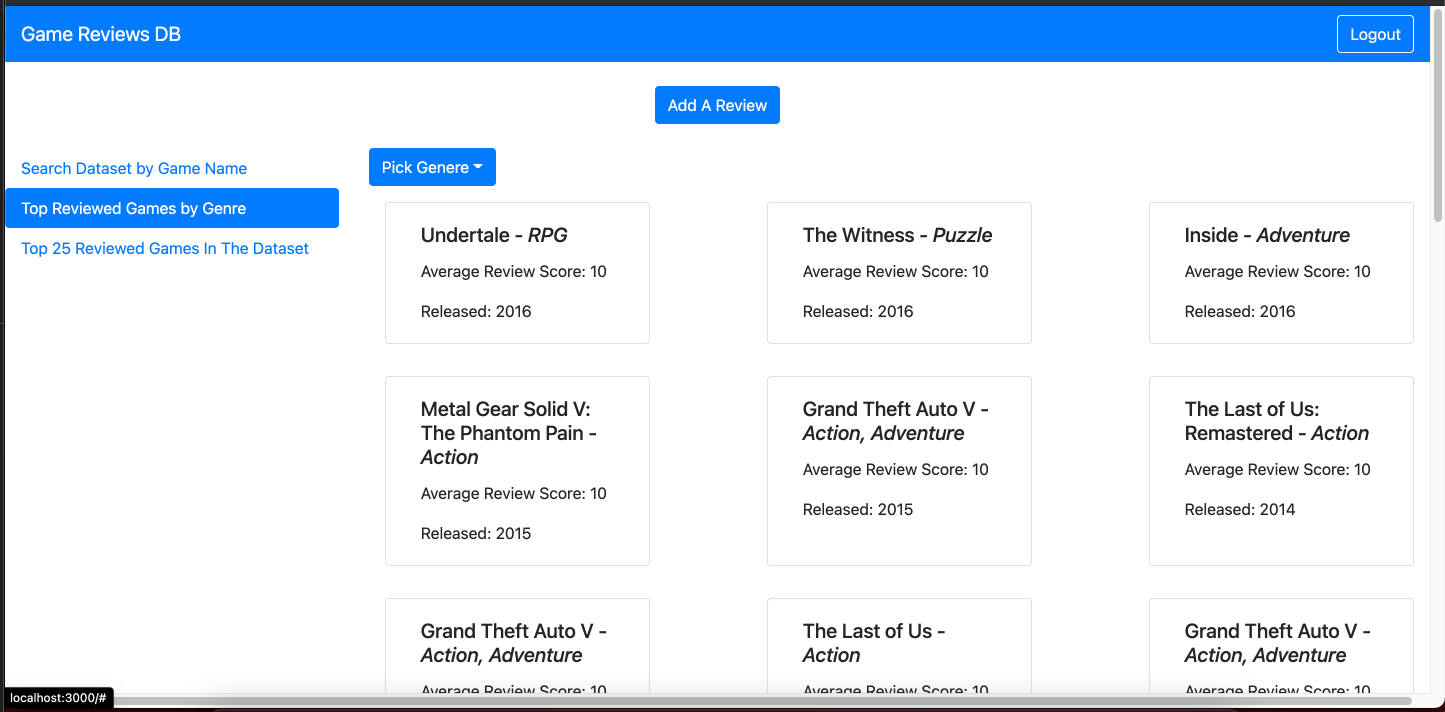Click Average Review Score in The Witness card
This screenshot has height=712, width=1445.
pyautogui.click(x=895, y=272)
